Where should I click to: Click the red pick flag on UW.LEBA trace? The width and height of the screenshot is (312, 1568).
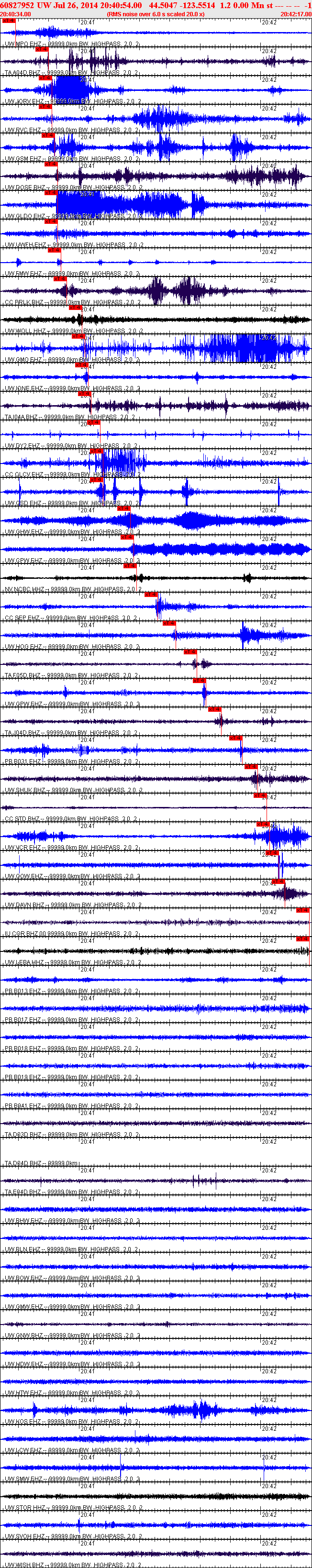[x=302, y=939]
